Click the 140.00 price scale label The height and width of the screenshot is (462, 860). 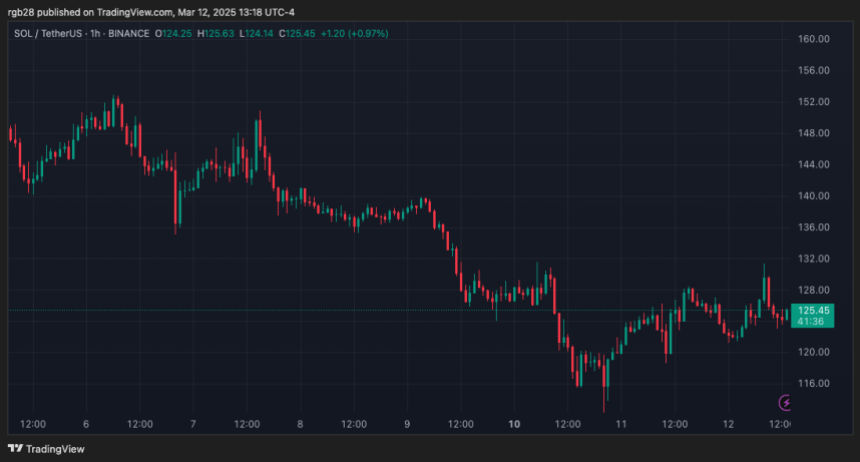(x=815, y=196)
